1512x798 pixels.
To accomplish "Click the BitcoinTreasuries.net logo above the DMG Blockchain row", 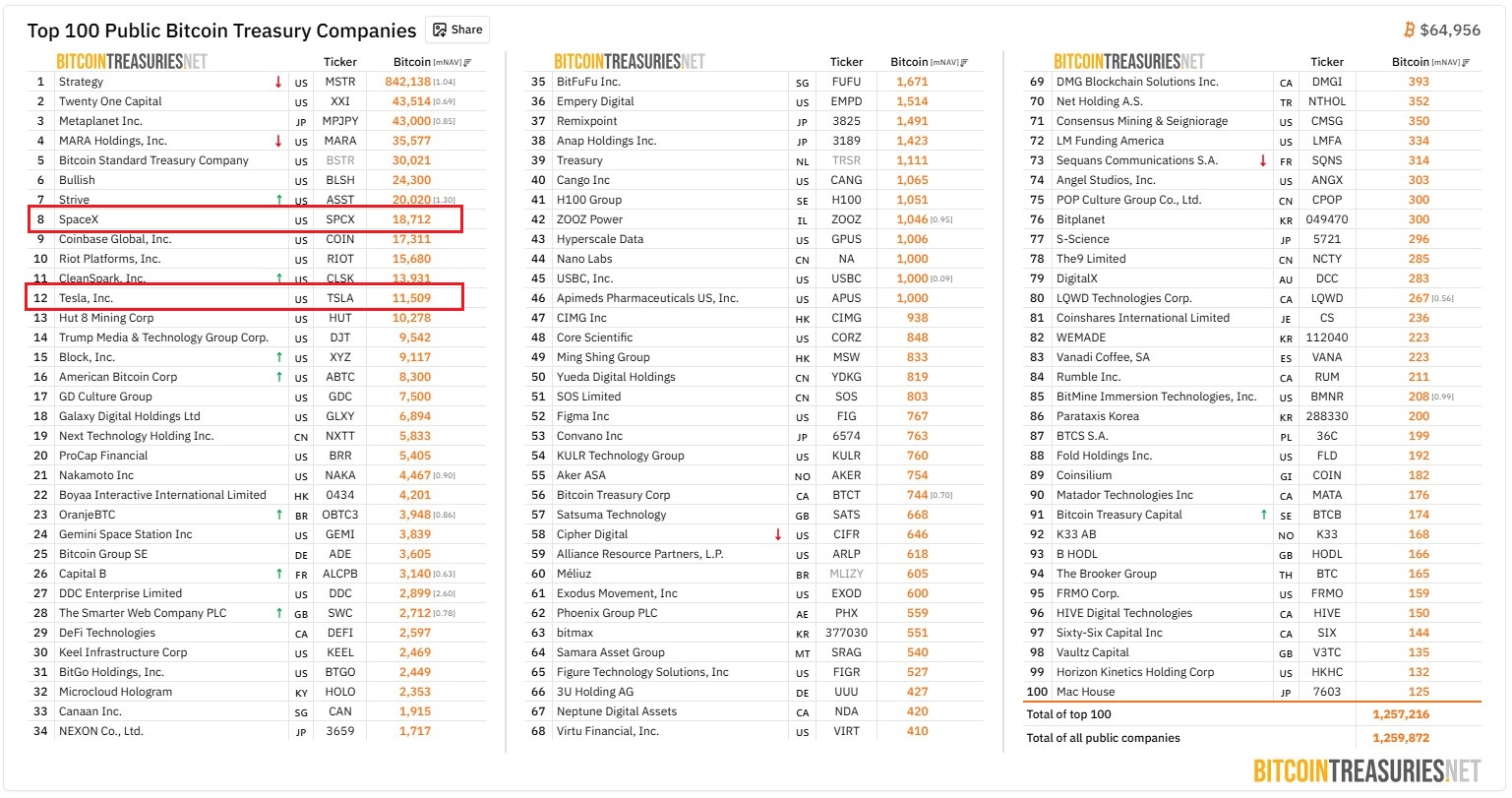I will click(1129, 61).
